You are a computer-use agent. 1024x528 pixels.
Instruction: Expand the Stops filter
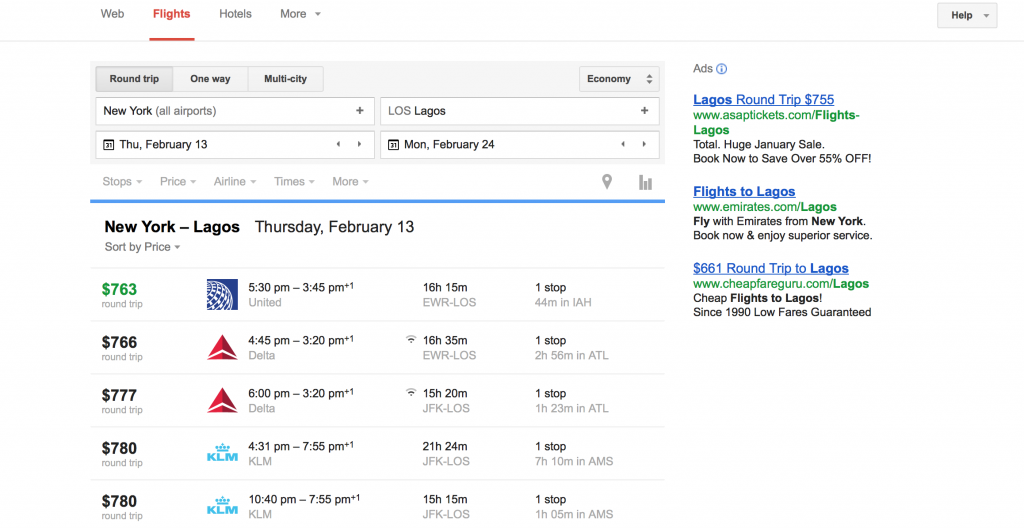pos(122,181)
